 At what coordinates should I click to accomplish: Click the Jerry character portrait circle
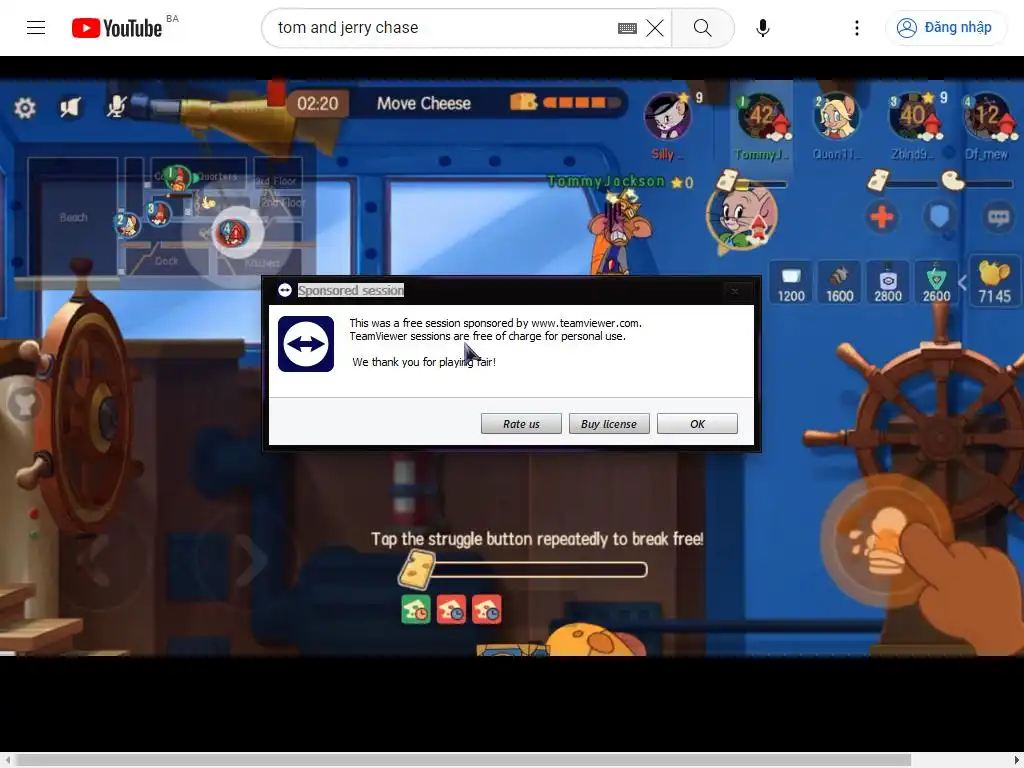pos(742,216)
